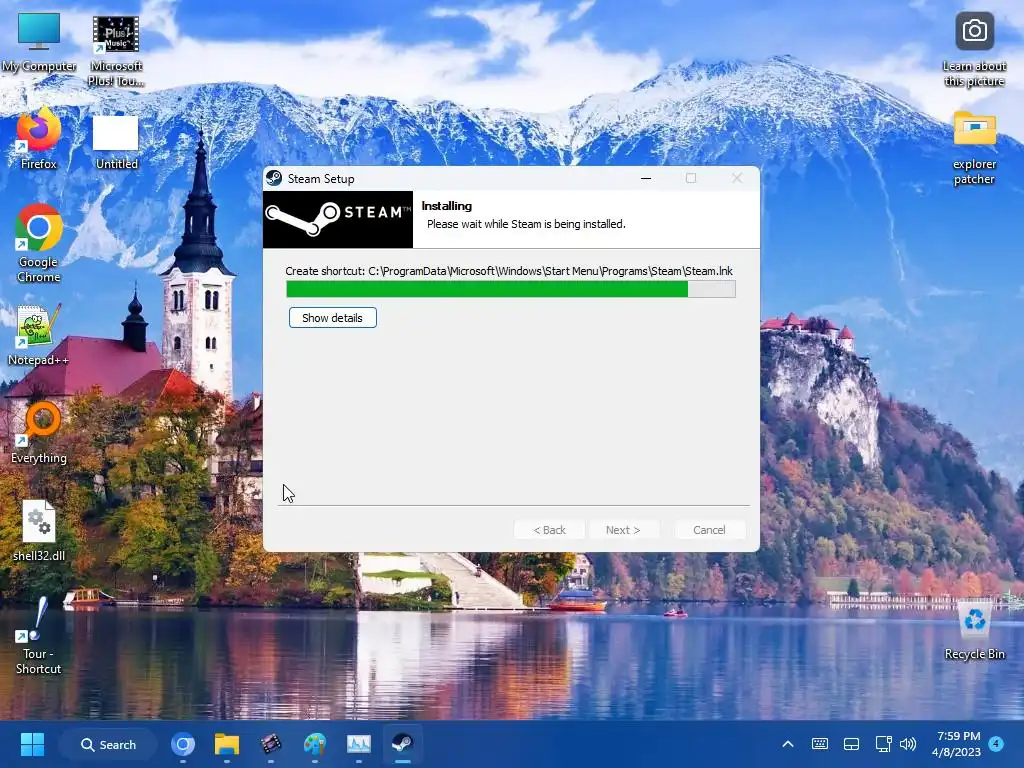The height and width of the screenshot is (768, 1024).
Task: Open the film clapper taskbar app
Action: (270, 744)
